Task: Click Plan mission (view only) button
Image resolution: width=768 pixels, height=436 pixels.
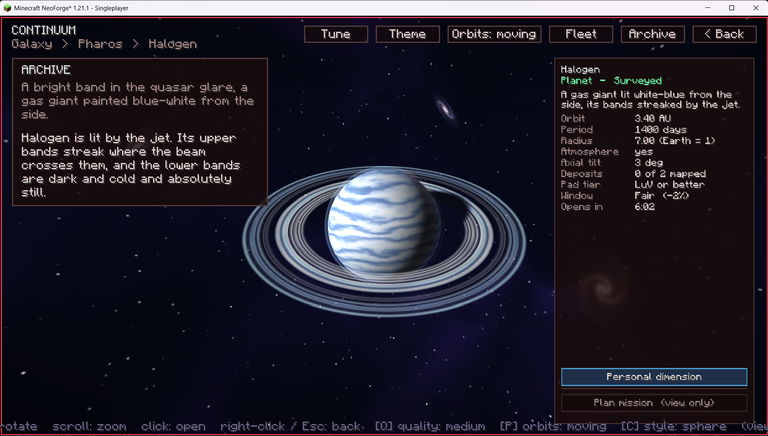Action: pyautogui.click(x=654, y=403)
